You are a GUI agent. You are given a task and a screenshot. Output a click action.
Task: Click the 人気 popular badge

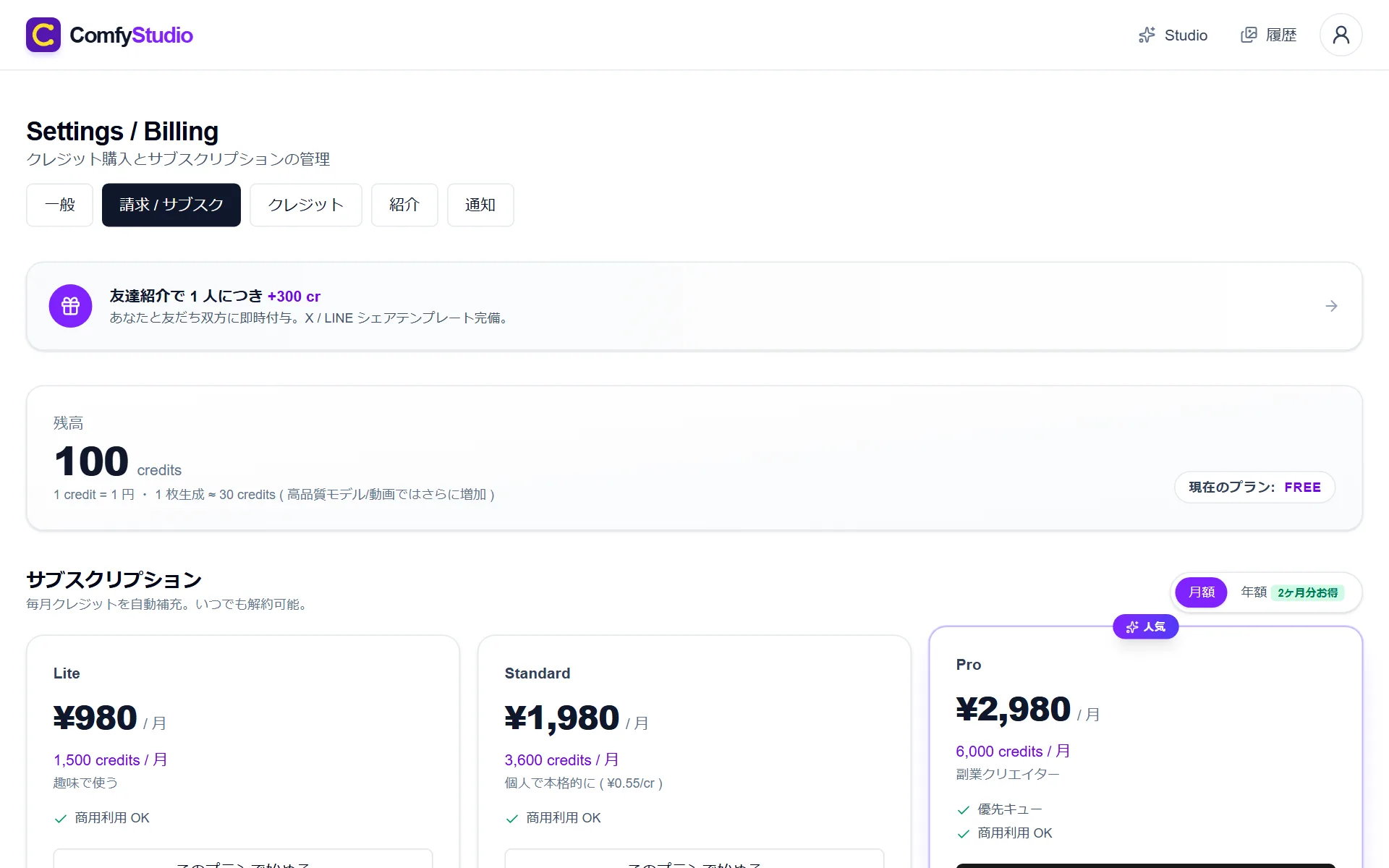pos(1146,627)
